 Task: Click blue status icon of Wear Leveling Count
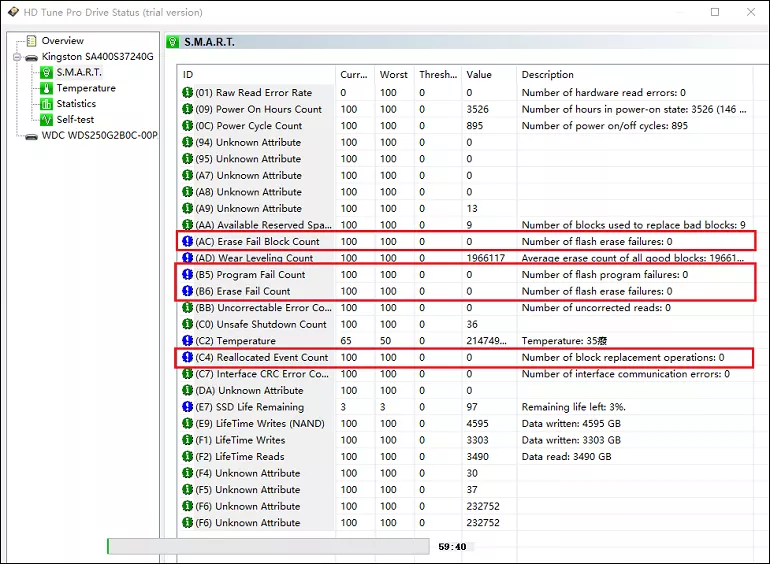coord(187,258)
